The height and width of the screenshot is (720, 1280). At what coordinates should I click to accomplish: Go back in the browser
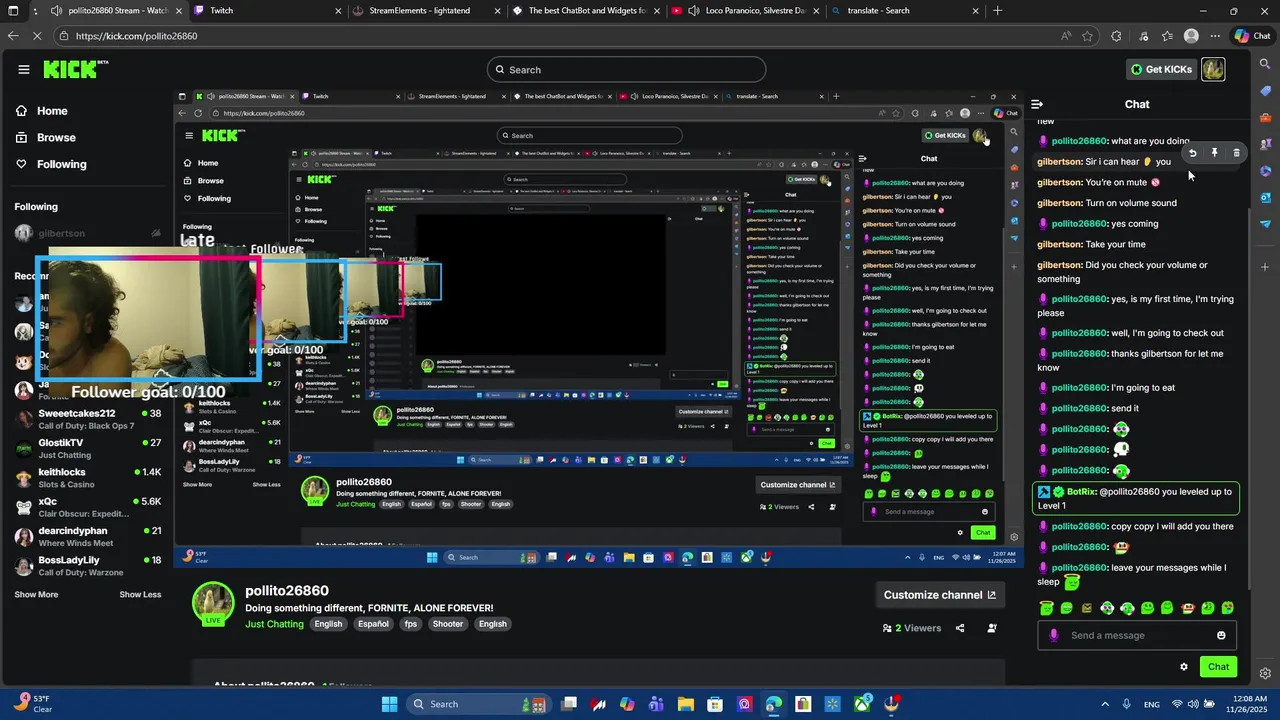point(13,36)
